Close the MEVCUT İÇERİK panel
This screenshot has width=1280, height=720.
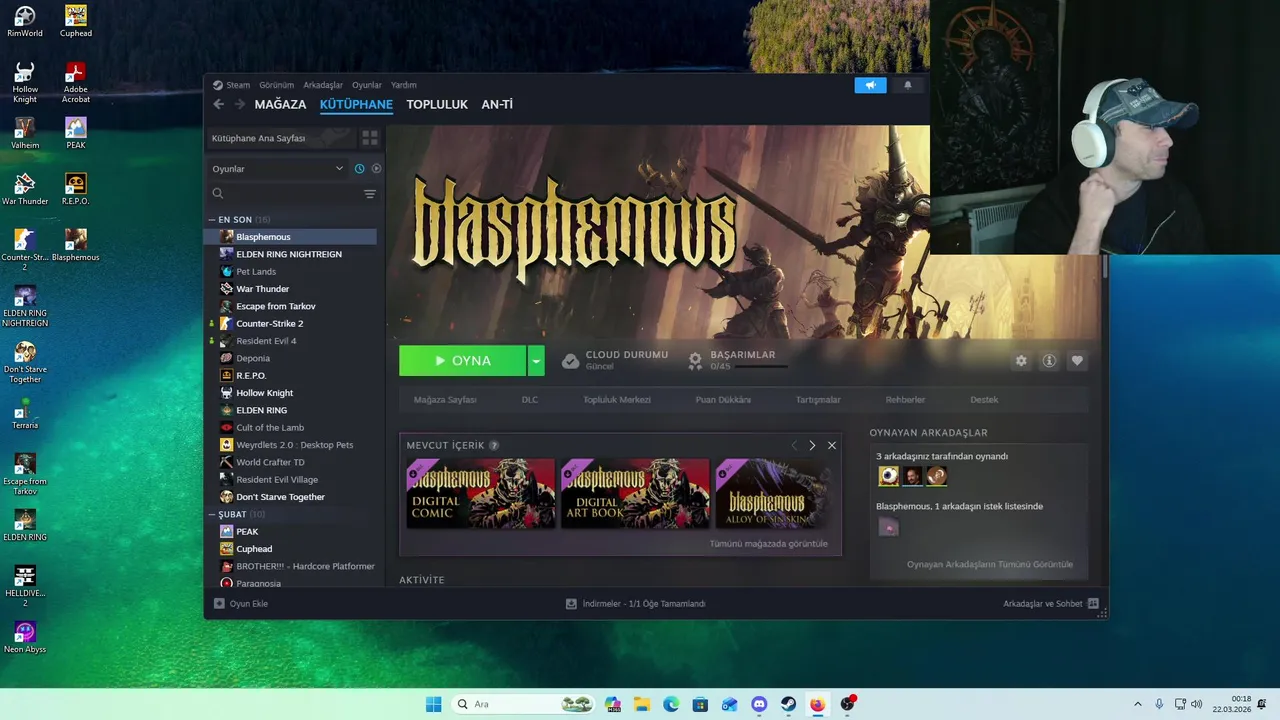[x=831, y=445]
